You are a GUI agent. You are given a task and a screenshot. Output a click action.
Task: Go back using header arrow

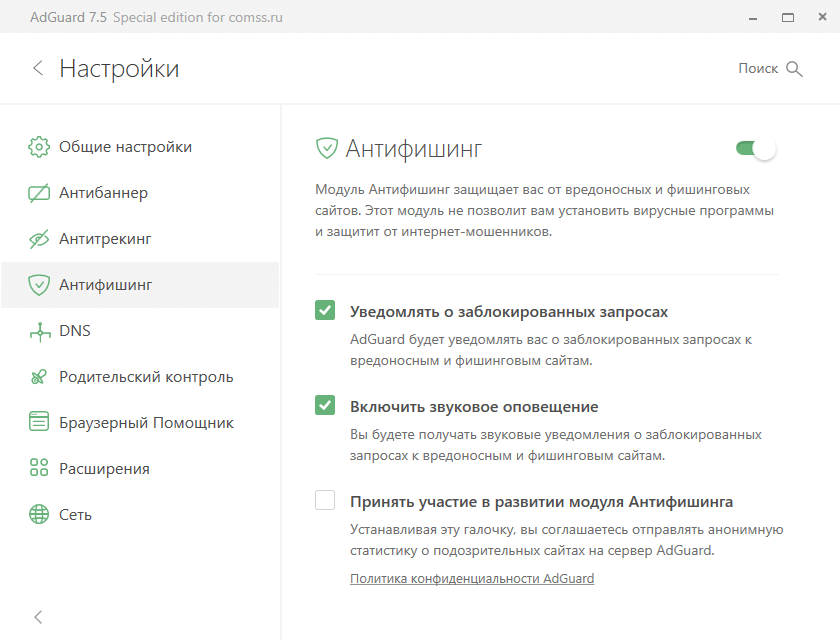pyautogui.click(x=38, y=68)
